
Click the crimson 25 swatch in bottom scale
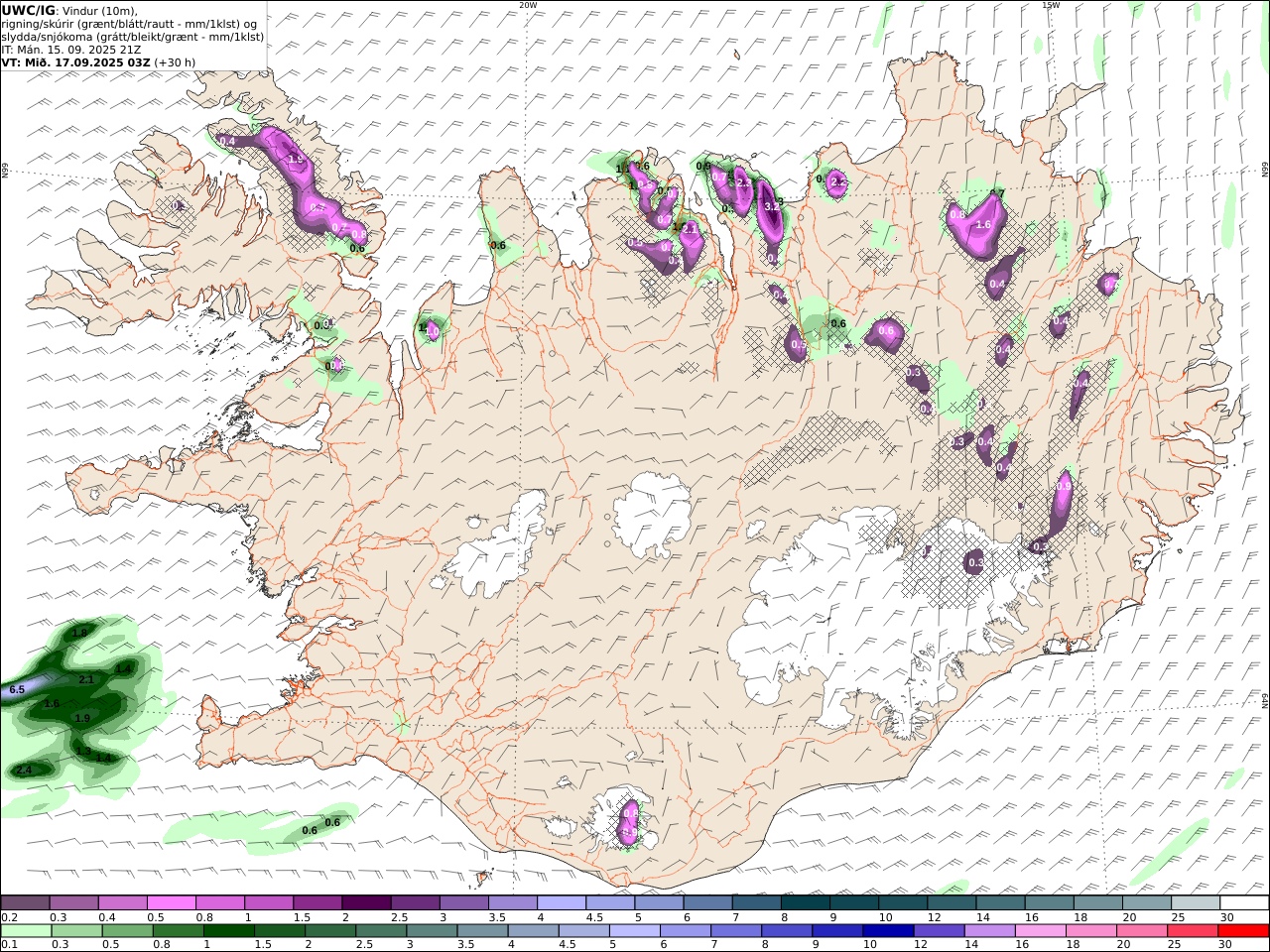tap(1193, 930)
